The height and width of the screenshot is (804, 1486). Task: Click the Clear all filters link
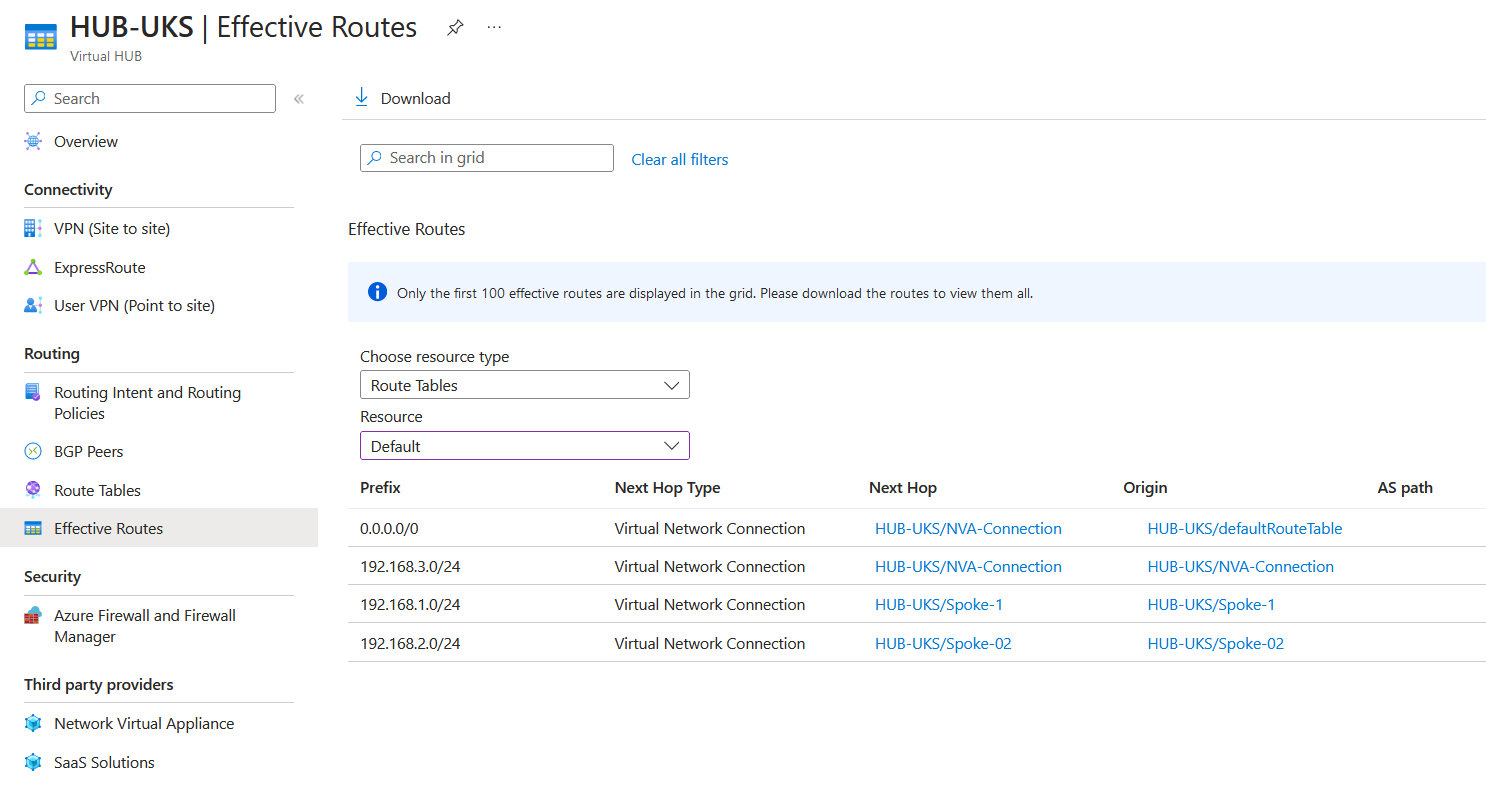coord(680,159)
